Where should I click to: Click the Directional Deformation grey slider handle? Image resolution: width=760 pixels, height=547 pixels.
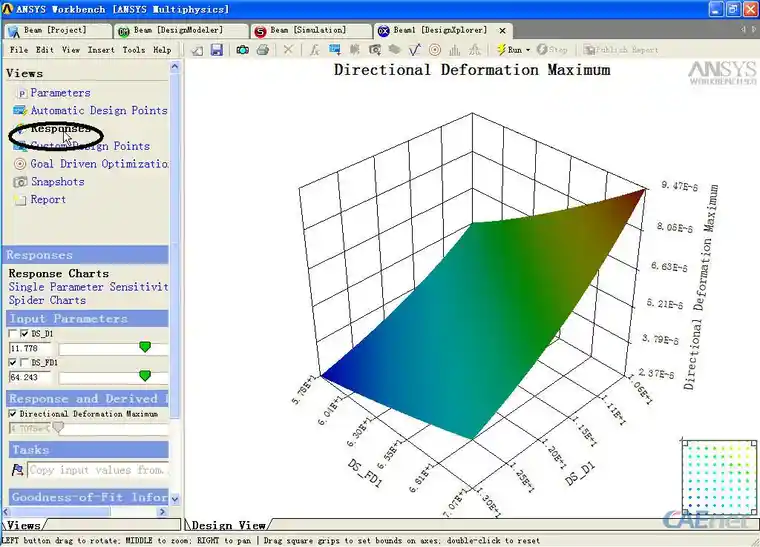pyautogui.click(x=58, y=427)
